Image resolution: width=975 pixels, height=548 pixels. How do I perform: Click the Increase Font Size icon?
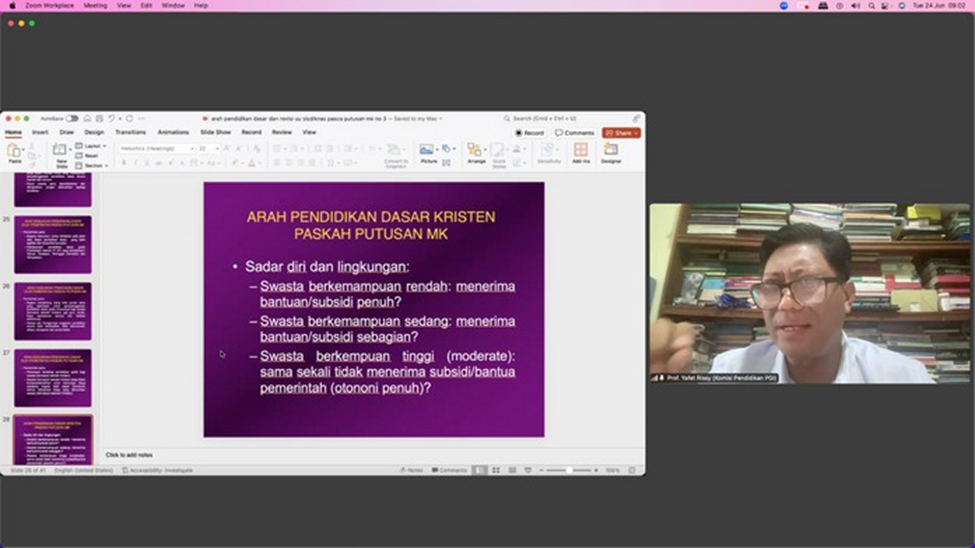coord(226,149)
